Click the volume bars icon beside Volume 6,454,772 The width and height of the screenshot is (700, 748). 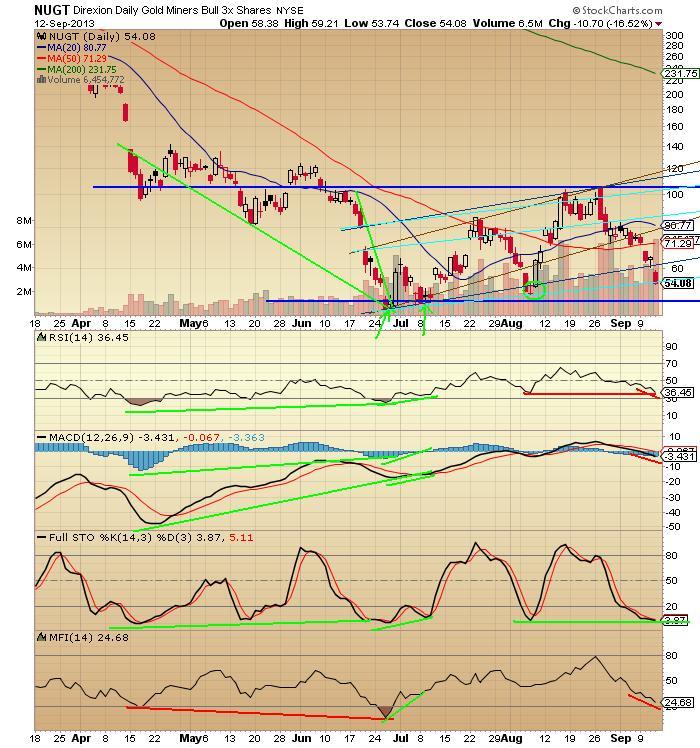(42, 80)
